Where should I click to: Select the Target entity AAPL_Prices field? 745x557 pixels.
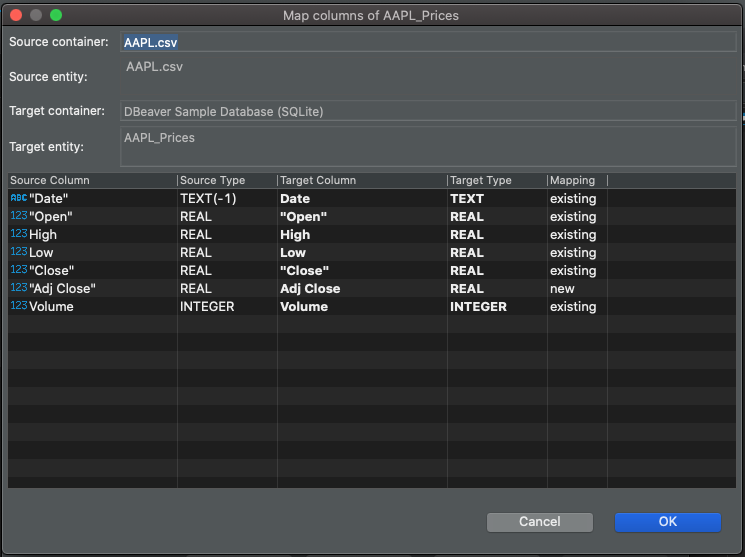coord(427,145)
